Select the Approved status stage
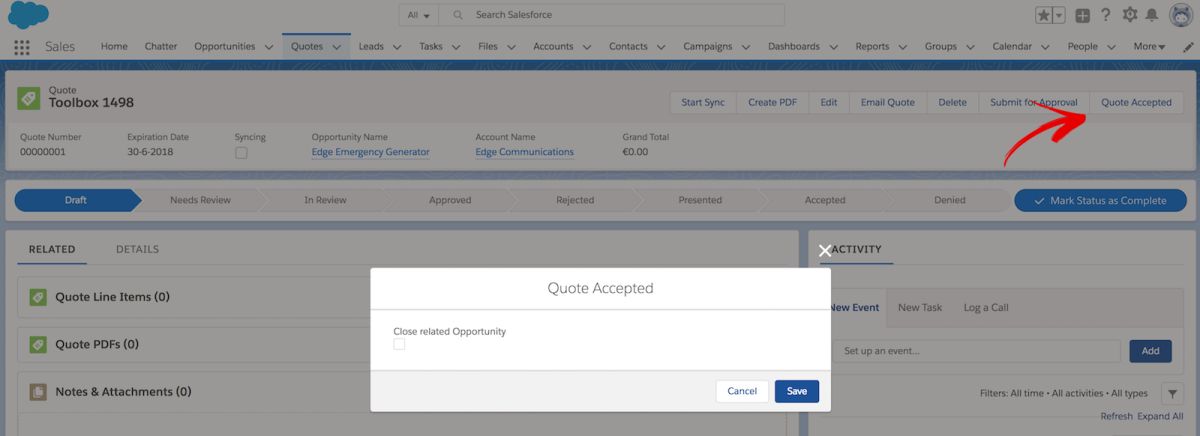1200x436 pixels. (x=450, y=200)
